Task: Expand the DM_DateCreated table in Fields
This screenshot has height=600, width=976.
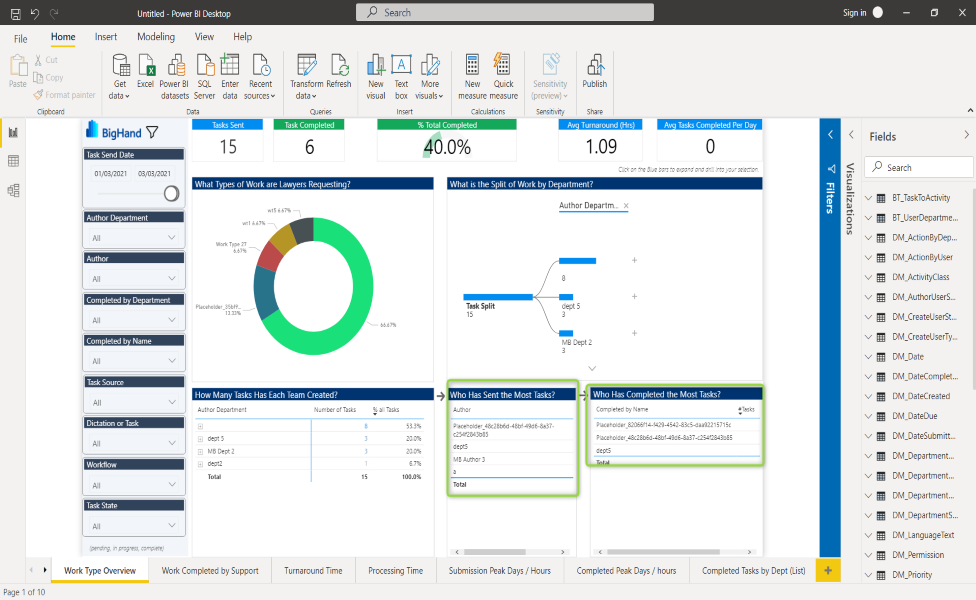Action: click(x=868, y=396)
